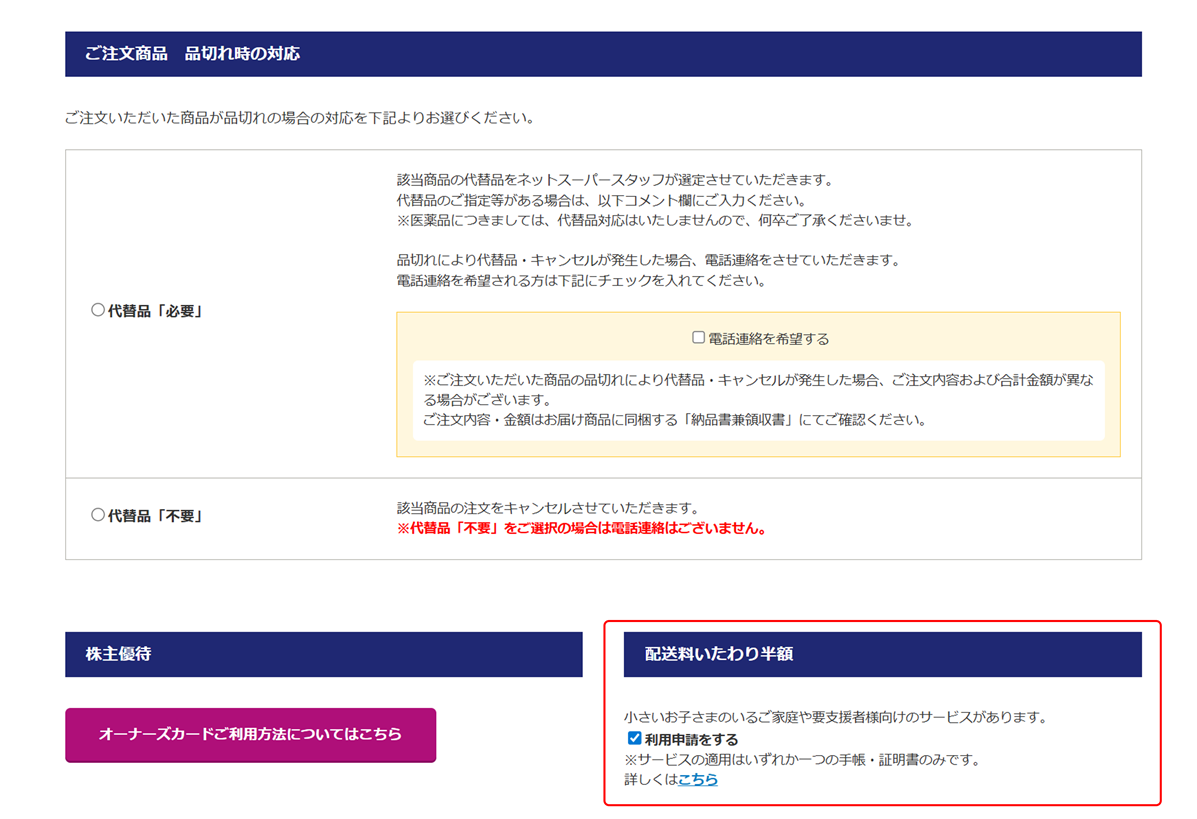
Task: Click the ご注文商品 品切れ時の対応 section header
Action: [192, 54]
